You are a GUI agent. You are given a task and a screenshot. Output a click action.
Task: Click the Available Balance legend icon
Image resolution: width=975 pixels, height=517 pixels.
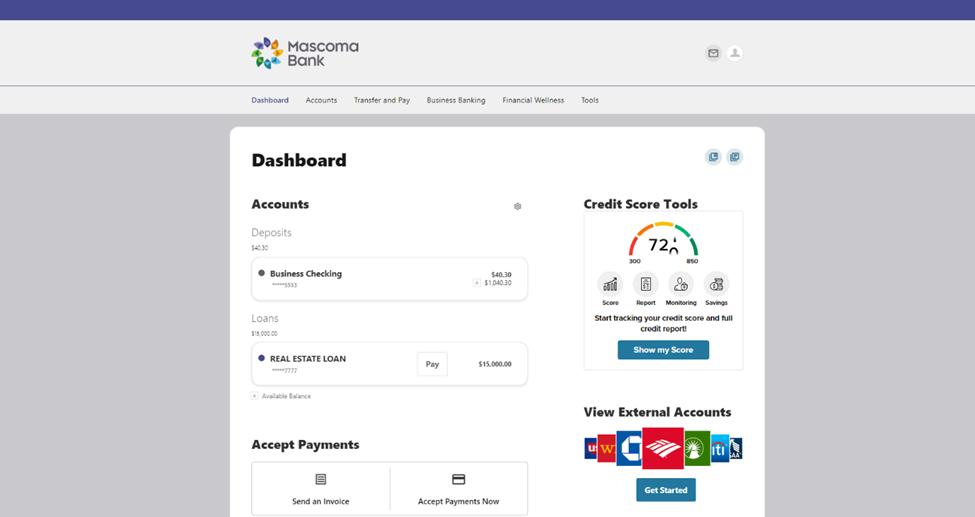point(254,396)
